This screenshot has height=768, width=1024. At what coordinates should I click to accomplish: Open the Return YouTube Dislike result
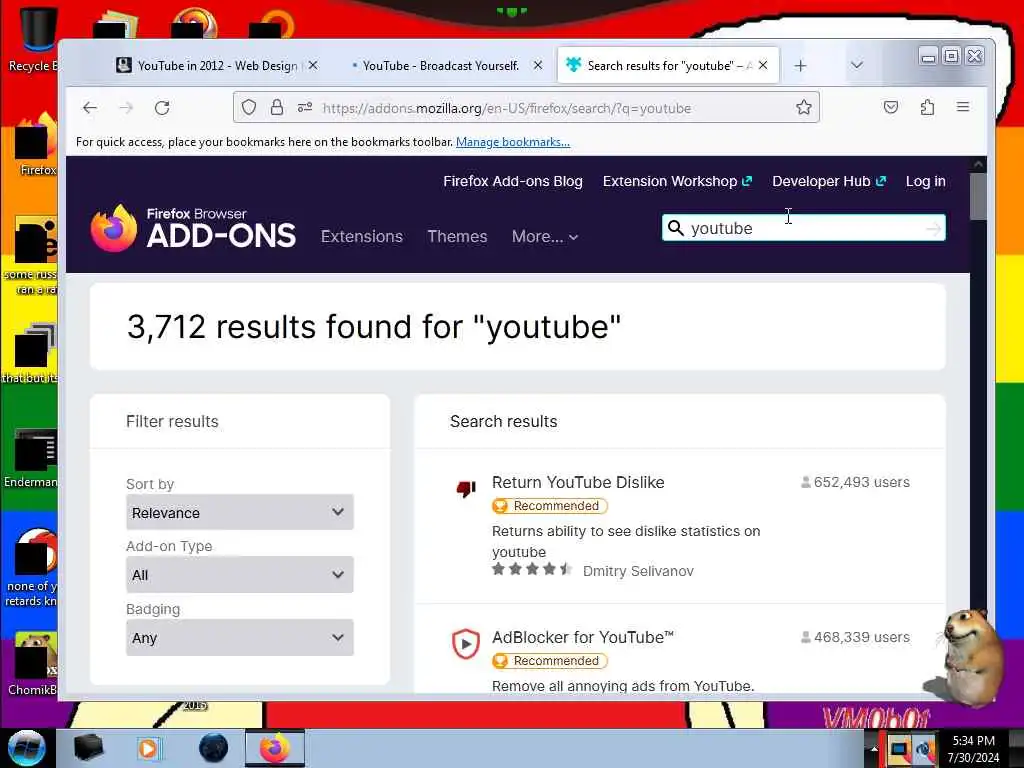[578, 483]
